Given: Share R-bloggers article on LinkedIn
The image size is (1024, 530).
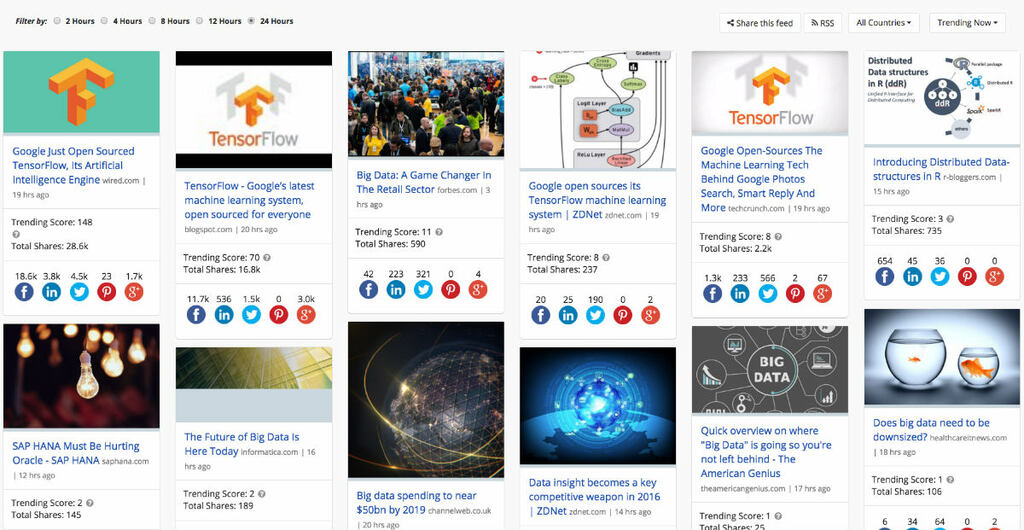Looking at the screenshot, I should pyautogui.click(x=912, y=276).
